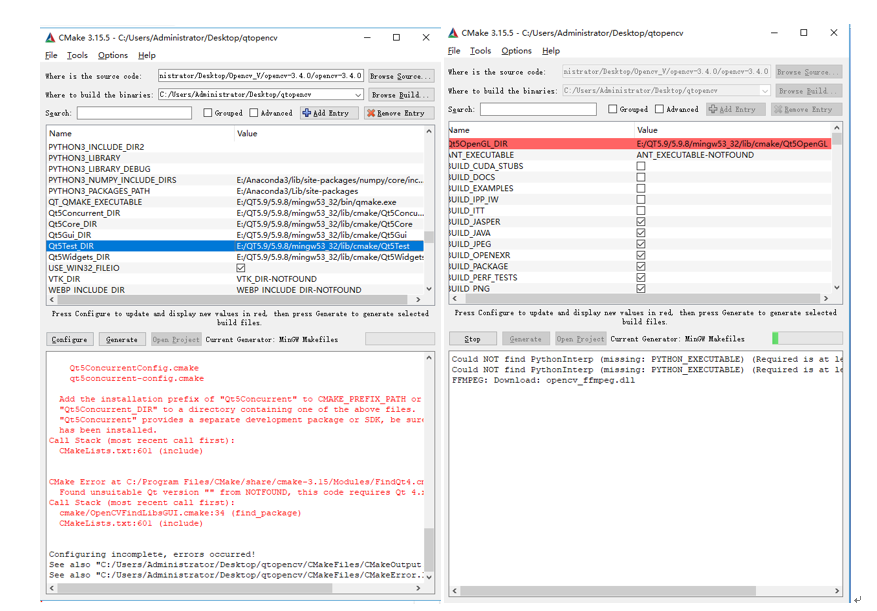Click the red X Remove Entry icon in left window
The height and width of the screenshot is (611, 877).
coord(371,113)
